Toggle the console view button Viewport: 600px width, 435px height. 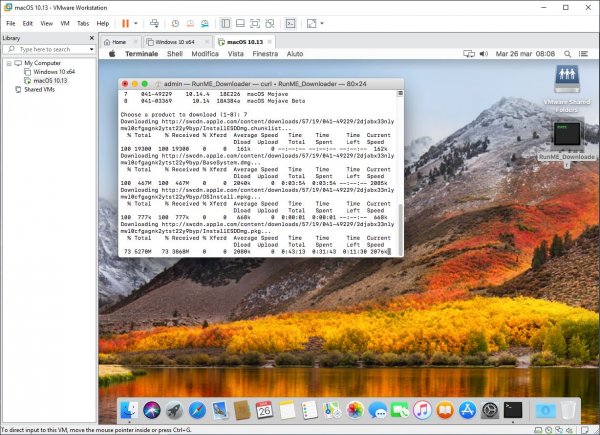point(291,24)
